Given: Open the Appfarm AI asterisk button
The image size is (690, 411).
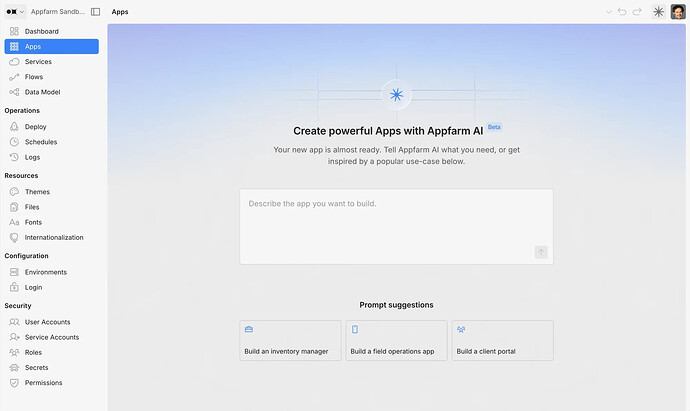Looking at the screenshot, I should [658, 12].
